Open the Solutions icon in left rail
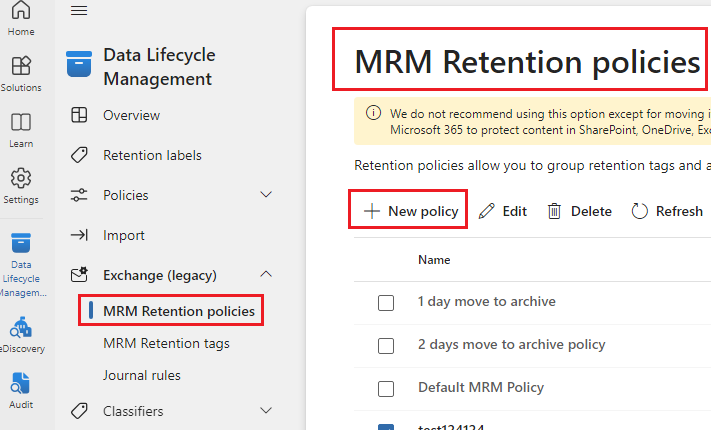Image resolution: width=711 pixels, height=430 pixels. click(x=21, y=66)
